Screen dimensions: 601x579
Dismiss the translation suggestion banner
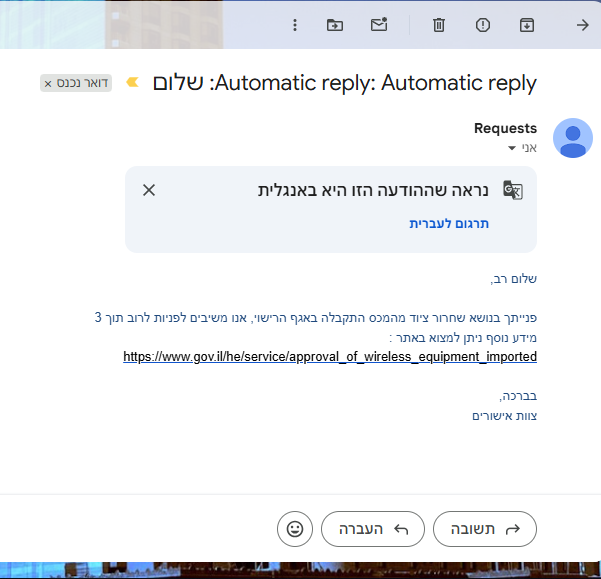[149, 190]
